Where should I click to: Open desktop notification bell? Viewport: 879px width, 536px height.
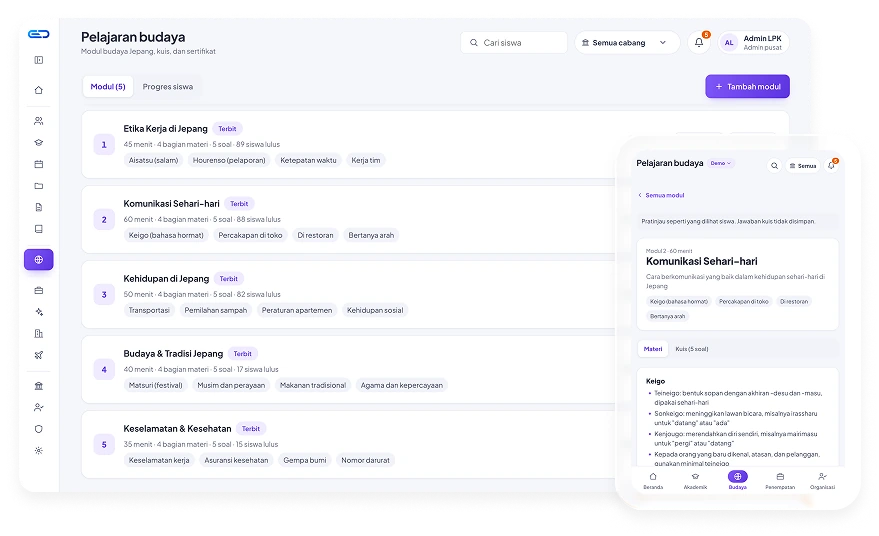tap(699, 43)
